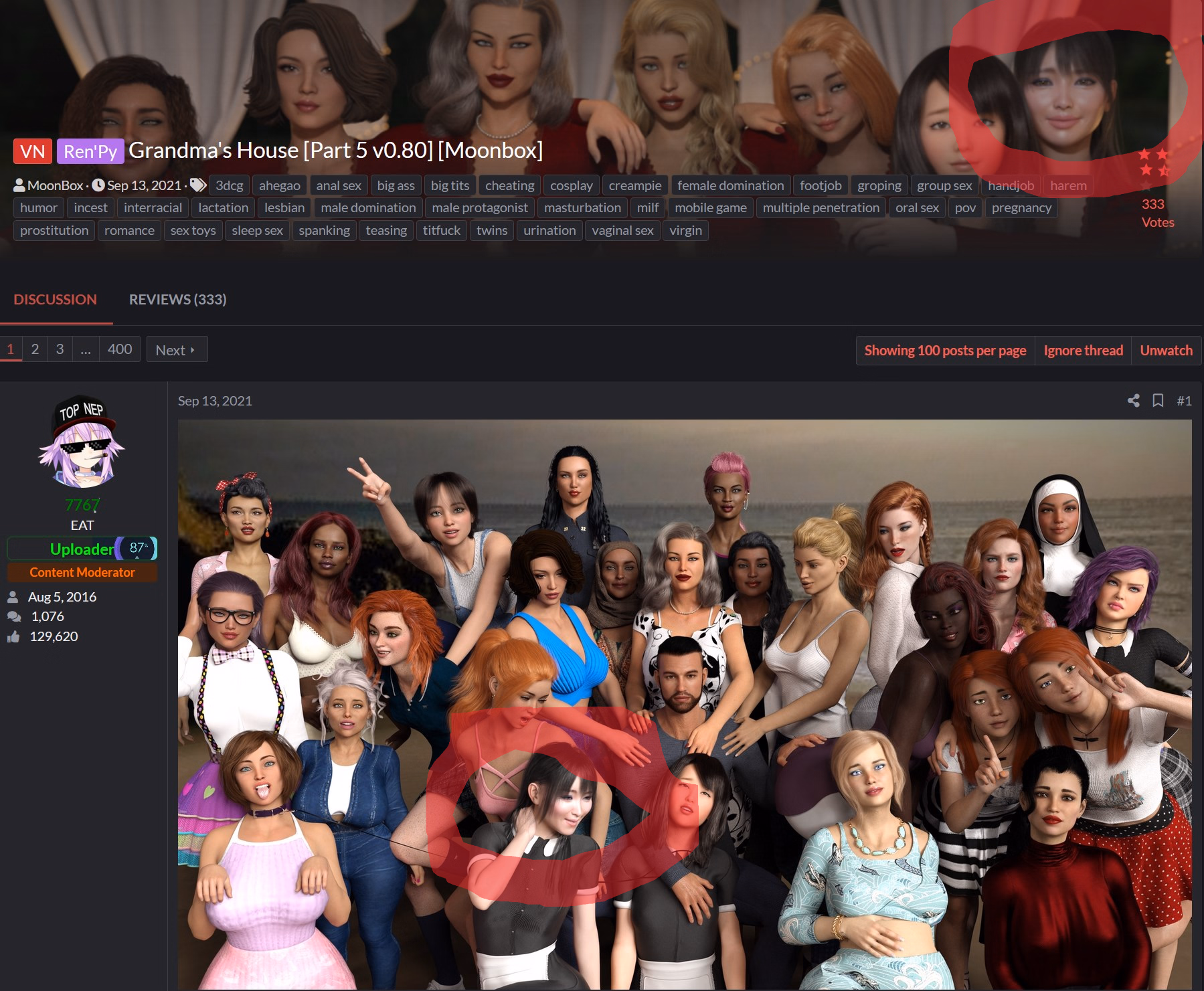Open the humor tag

click(x=39, y=207)
